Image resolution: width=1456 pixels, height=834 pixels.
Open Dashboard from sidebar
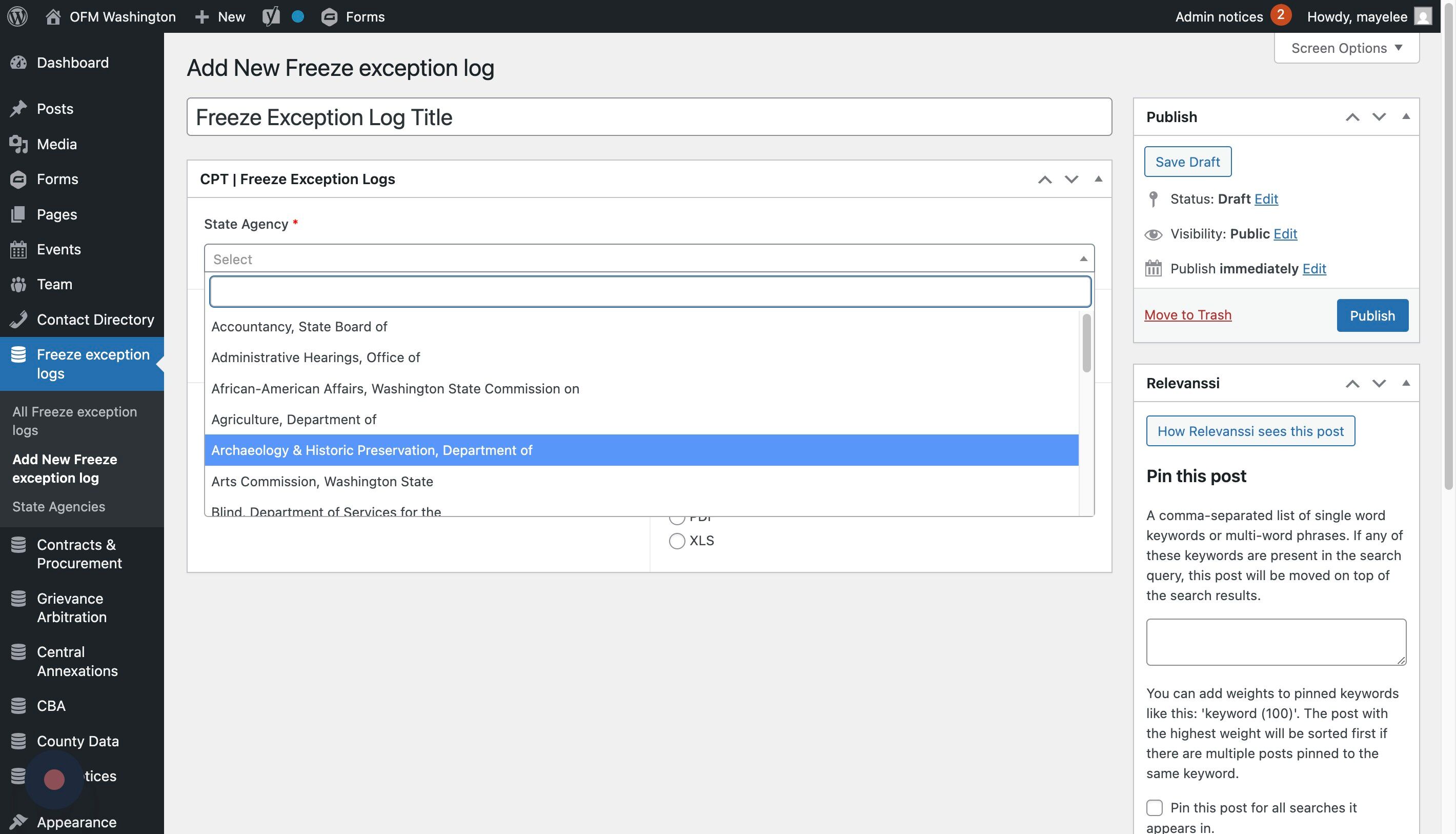(72, 63)
